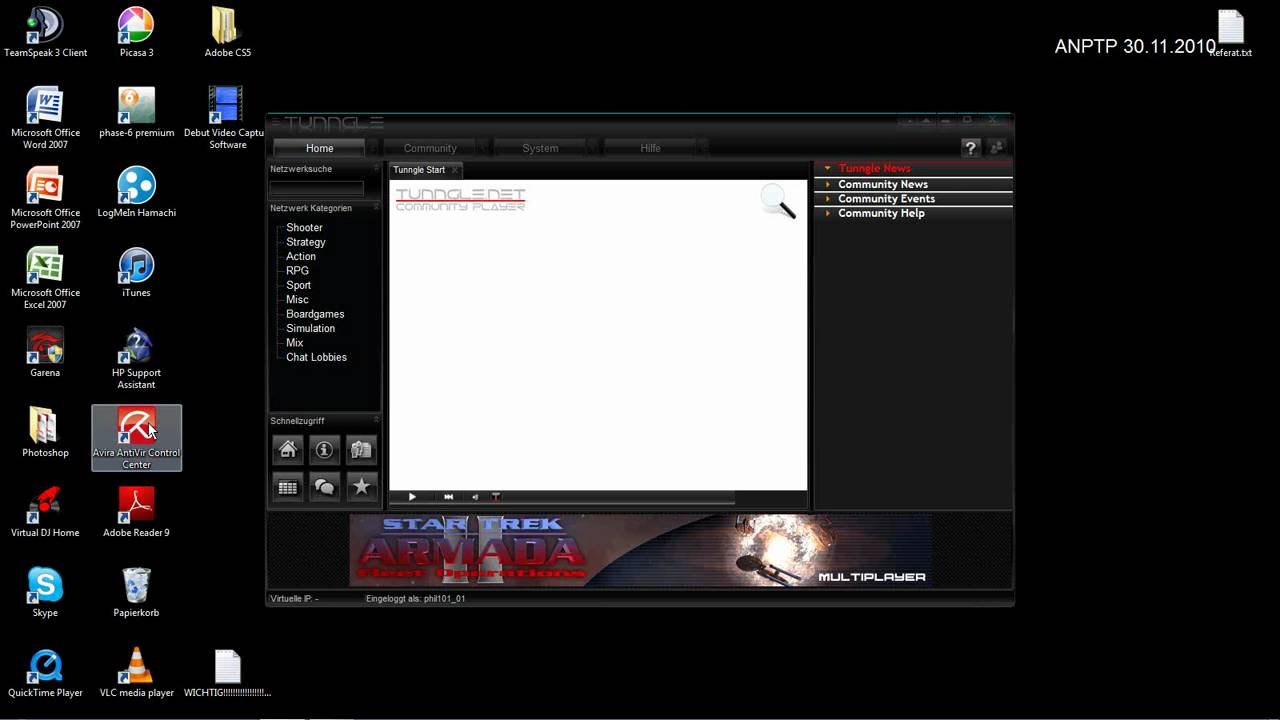Image resolution: width=1280 pixels, height=720 pixels.
Task: Open the chat bubbles quick access icon
Action: (324, 487)
